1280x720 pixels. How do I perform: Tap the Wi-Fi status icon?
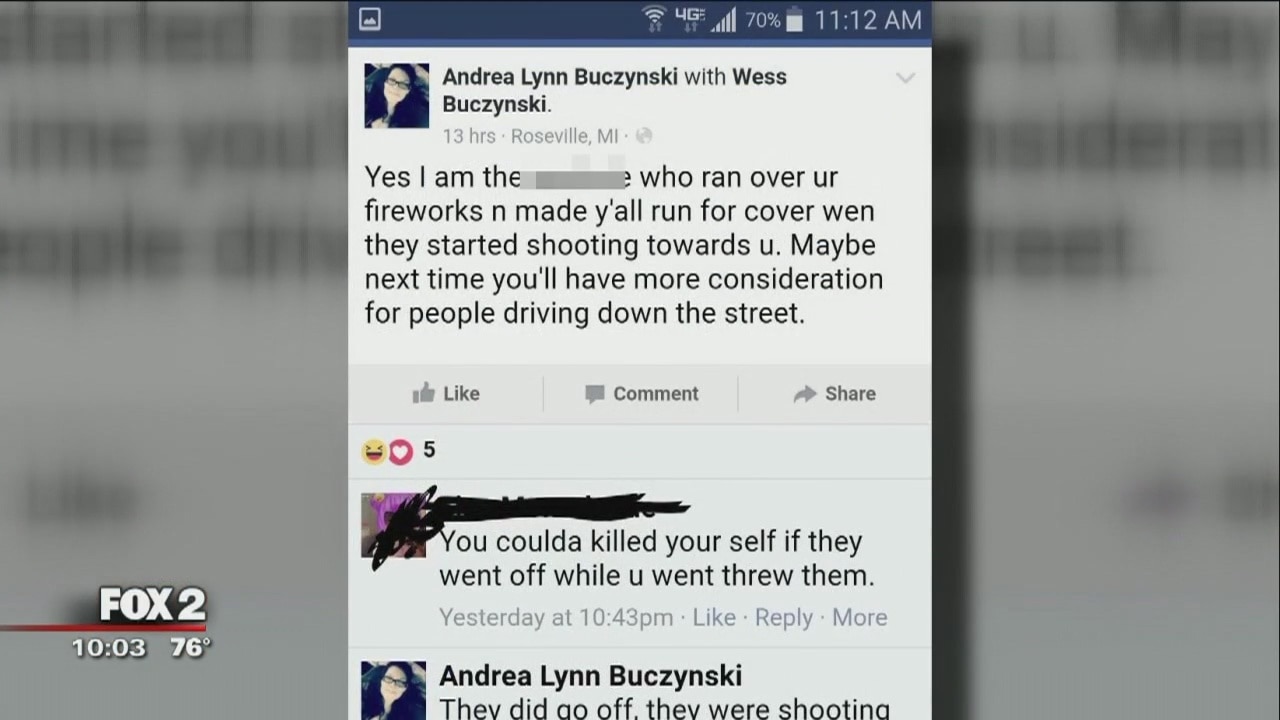[654, 19]
